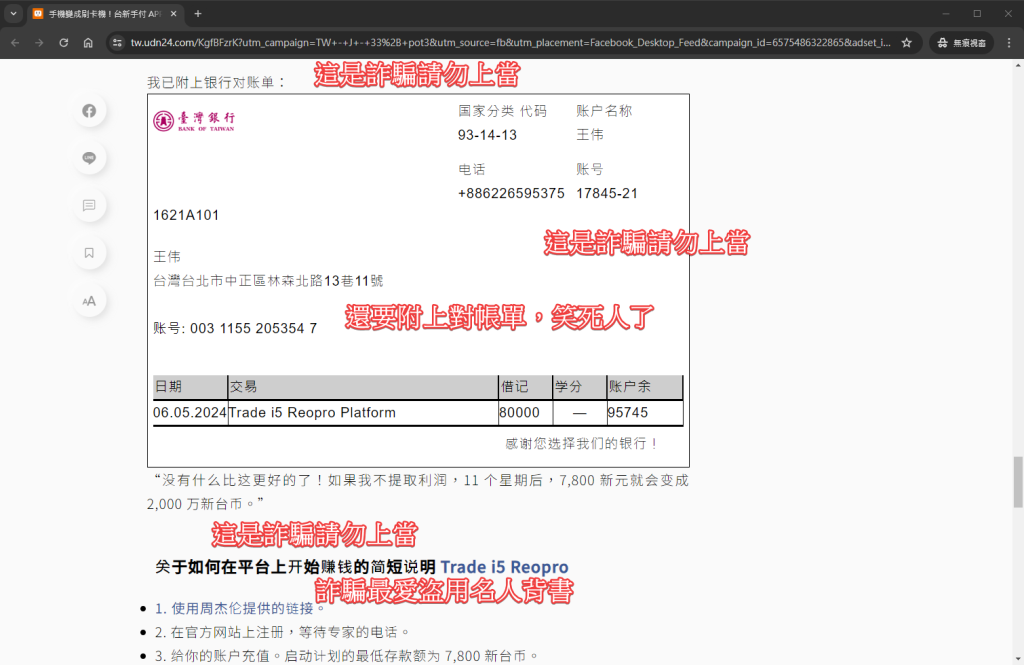Click the Trade i5 Reopro heading link
The width and height of the screenshot is (1024, 665).
click(504, 566)
